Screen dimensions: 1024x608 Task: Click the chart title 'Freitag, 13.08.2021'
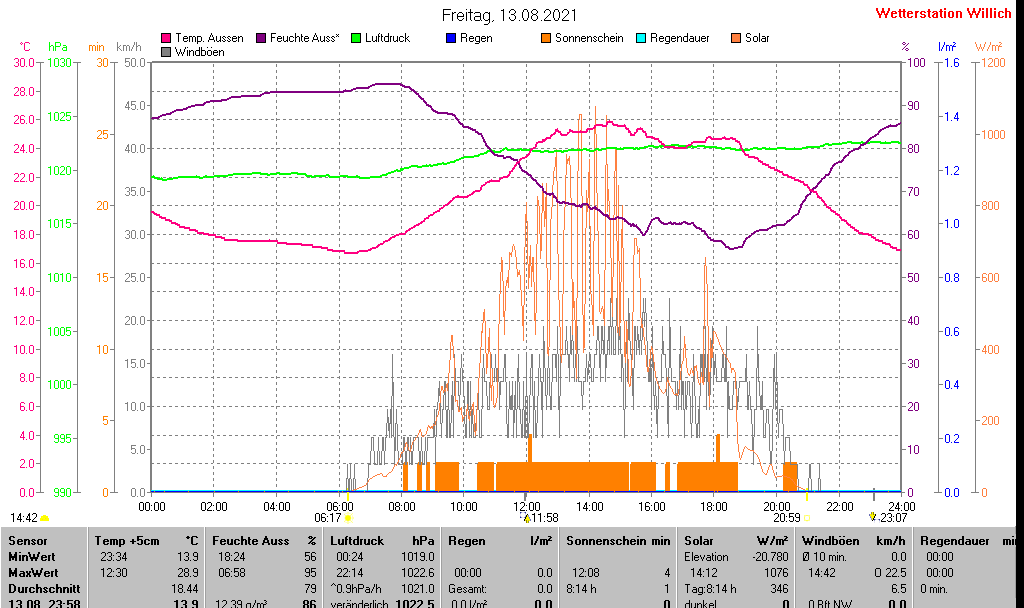click(509, 15)
